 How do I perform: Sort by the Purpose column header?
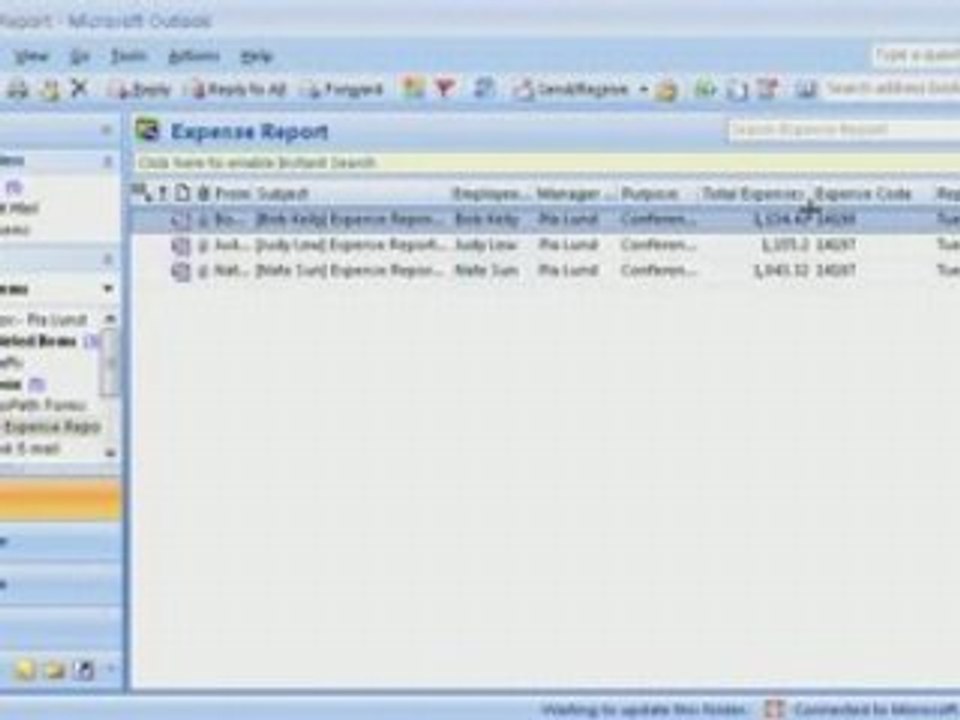pyautogui.click(x=650, y=194)
